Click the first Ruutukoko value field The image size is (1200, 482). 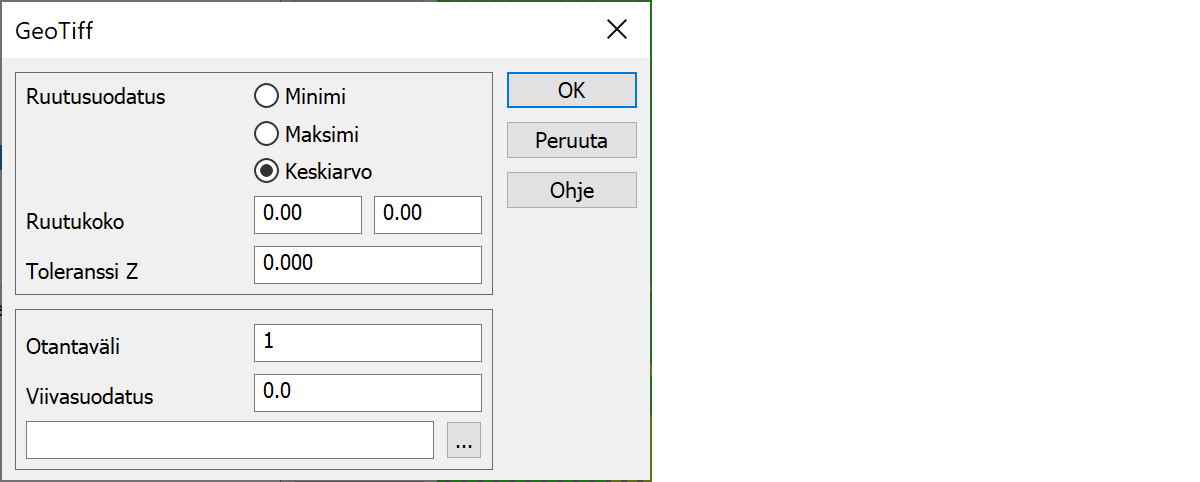pyautogui.click(x=307, y=214)
